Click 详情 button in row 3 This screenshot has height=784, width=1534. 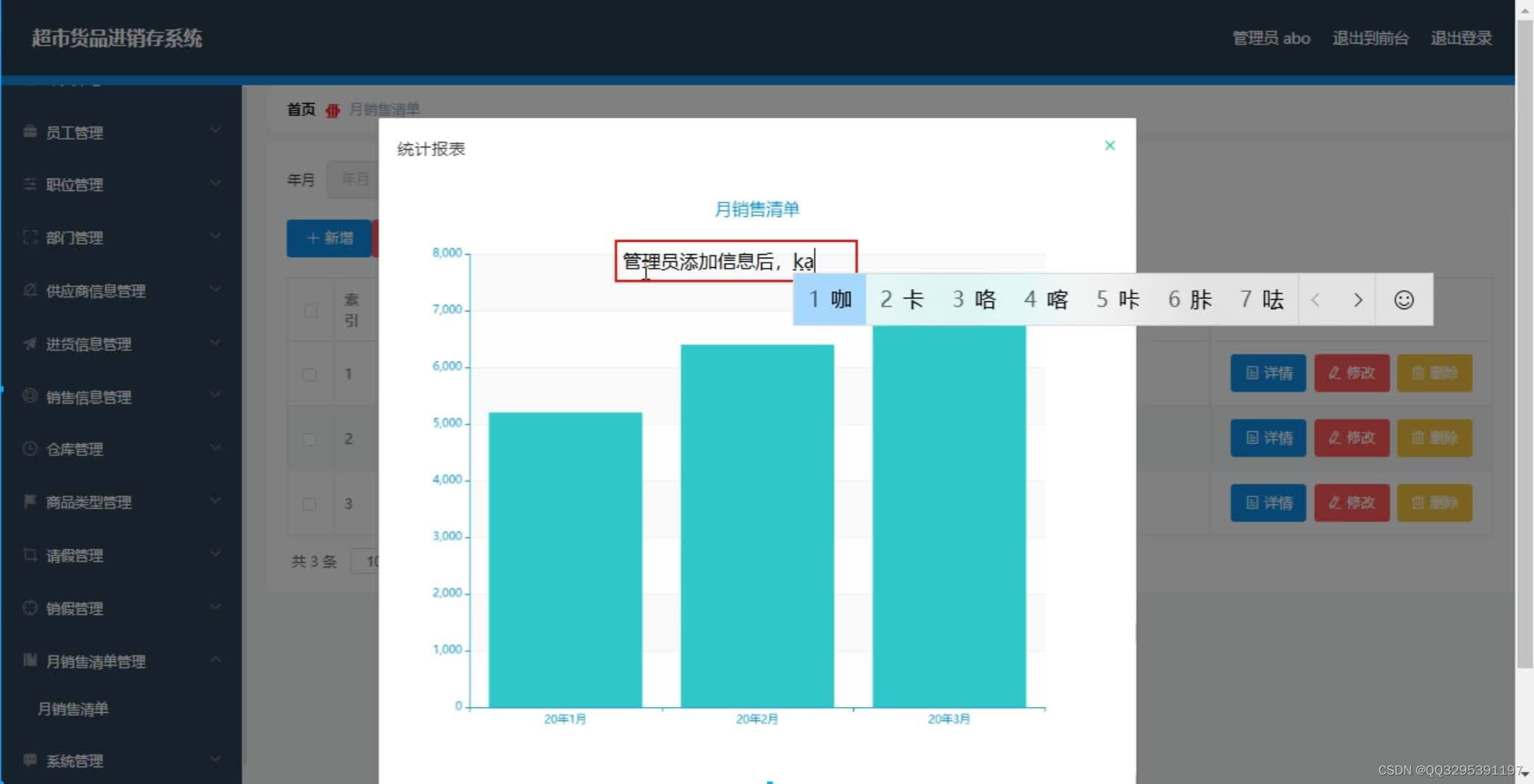[x=1268, y=502]
